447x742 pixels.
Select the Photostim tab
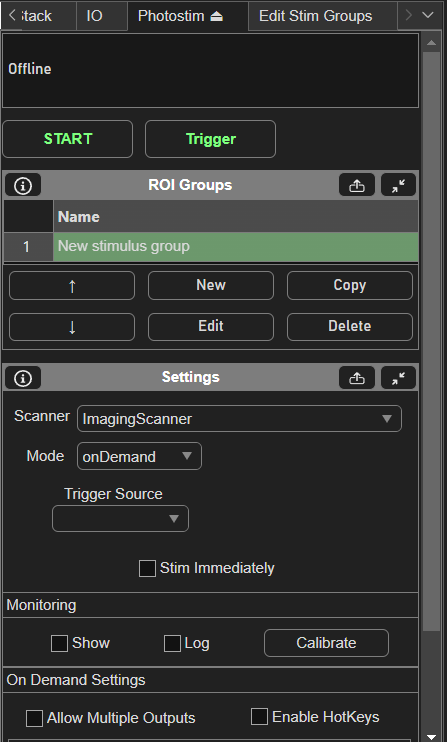187,16
